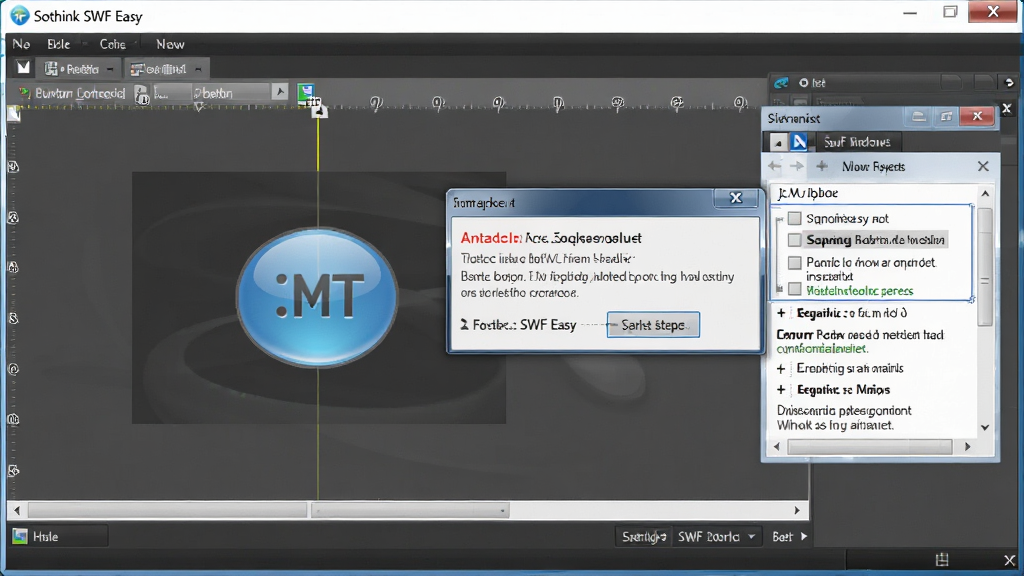Open the 'Rettitt' toolbar dropdown arrow
The height and width of the screenshot is (576, 1024).
click(110, 69)
